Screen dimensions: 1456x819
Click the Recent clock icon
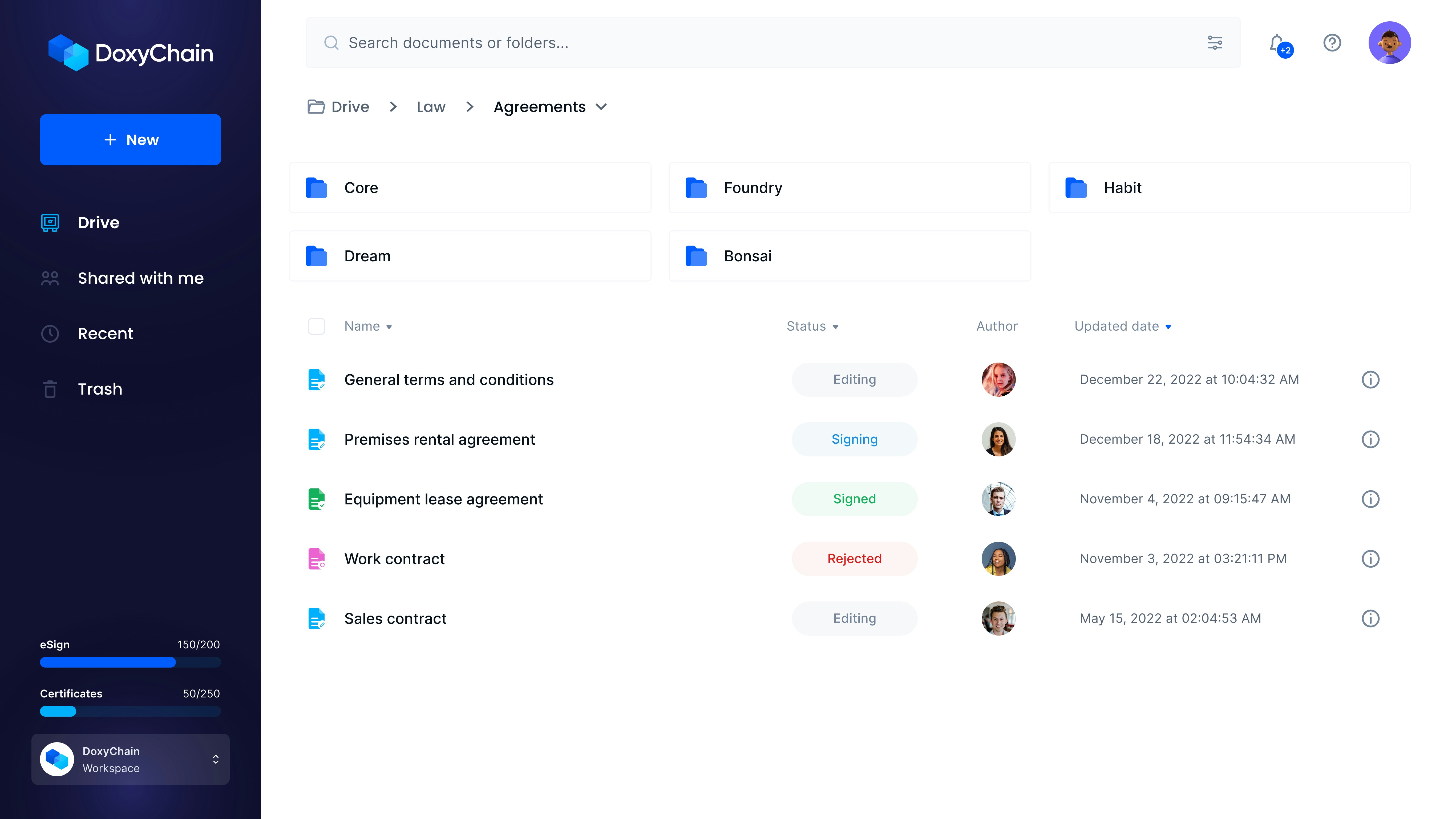coord(50,334)
